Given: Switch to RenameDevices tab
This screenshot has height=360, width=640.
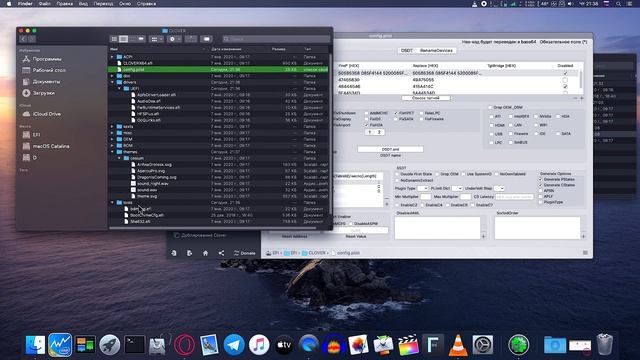Looking at the screenshot, I should tap(436, 50).
